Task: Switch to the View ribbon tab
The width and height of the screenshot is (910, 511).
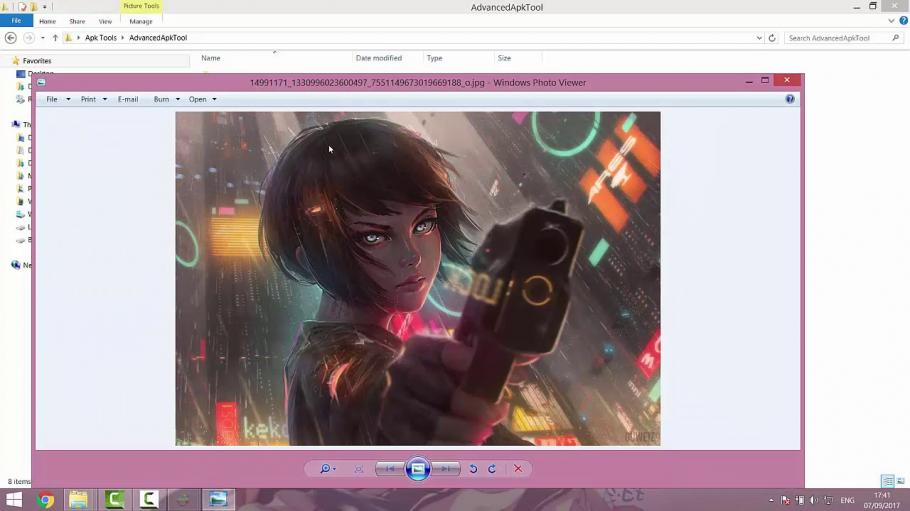Action: 105,21
